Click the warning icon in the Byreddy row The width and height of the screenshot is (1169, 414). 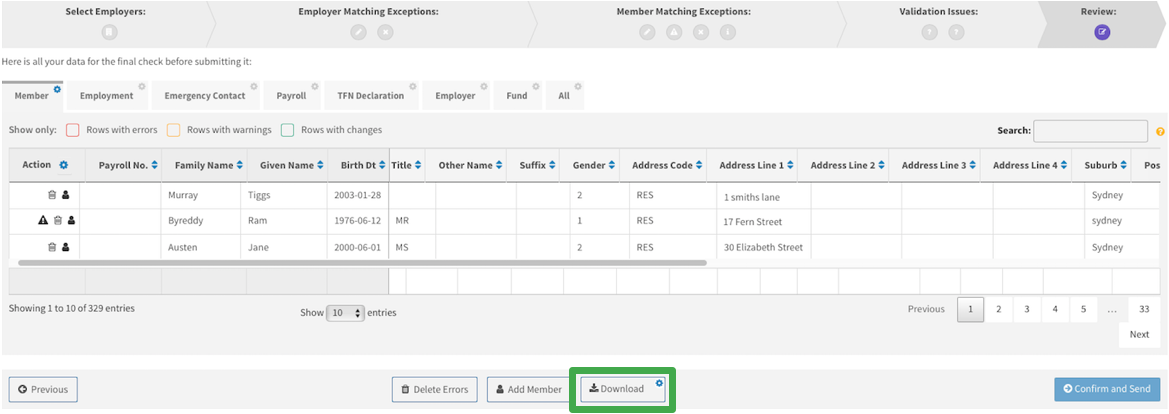click(43, 221)
